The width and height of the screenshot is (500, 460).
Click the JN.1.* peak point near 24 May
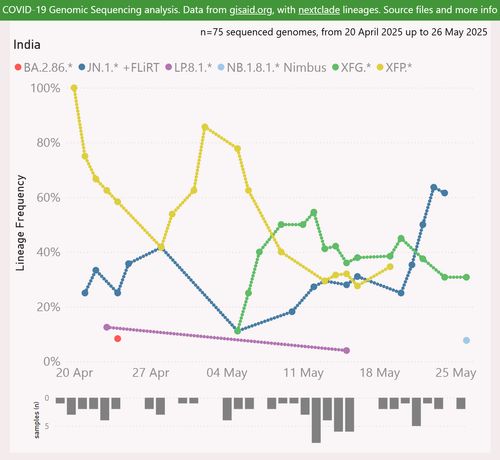(434, 188)
